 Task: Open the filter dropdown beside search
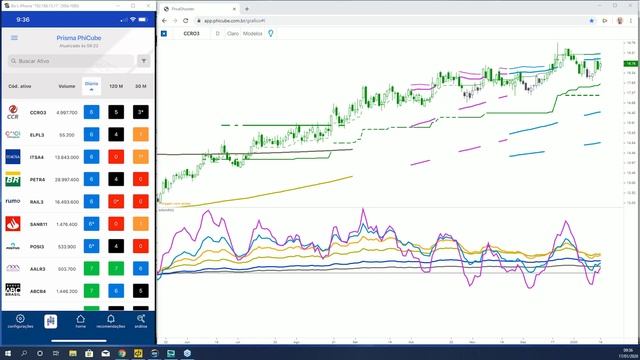pos(144,61)
